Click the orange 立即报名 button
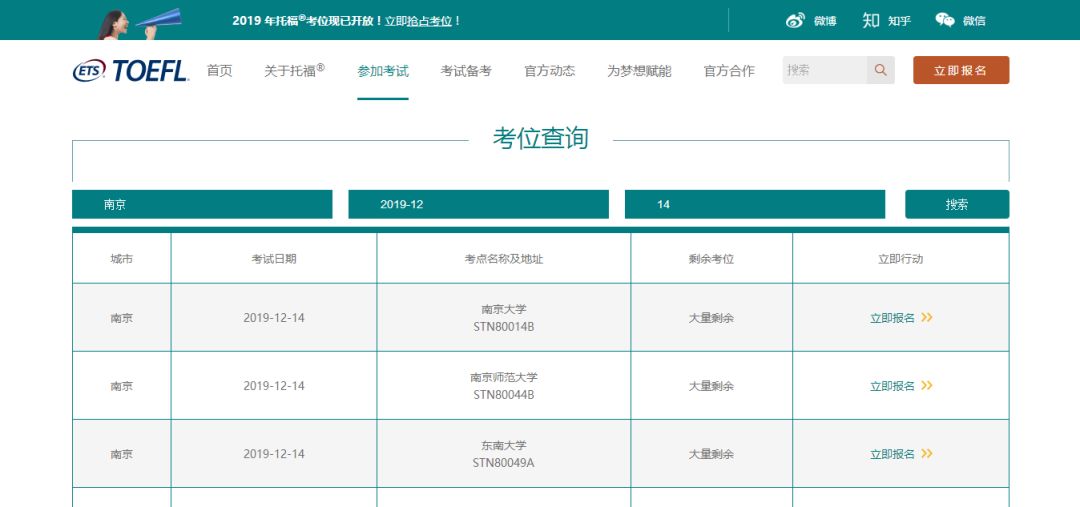1080x507 pixels. click(961, 70)
